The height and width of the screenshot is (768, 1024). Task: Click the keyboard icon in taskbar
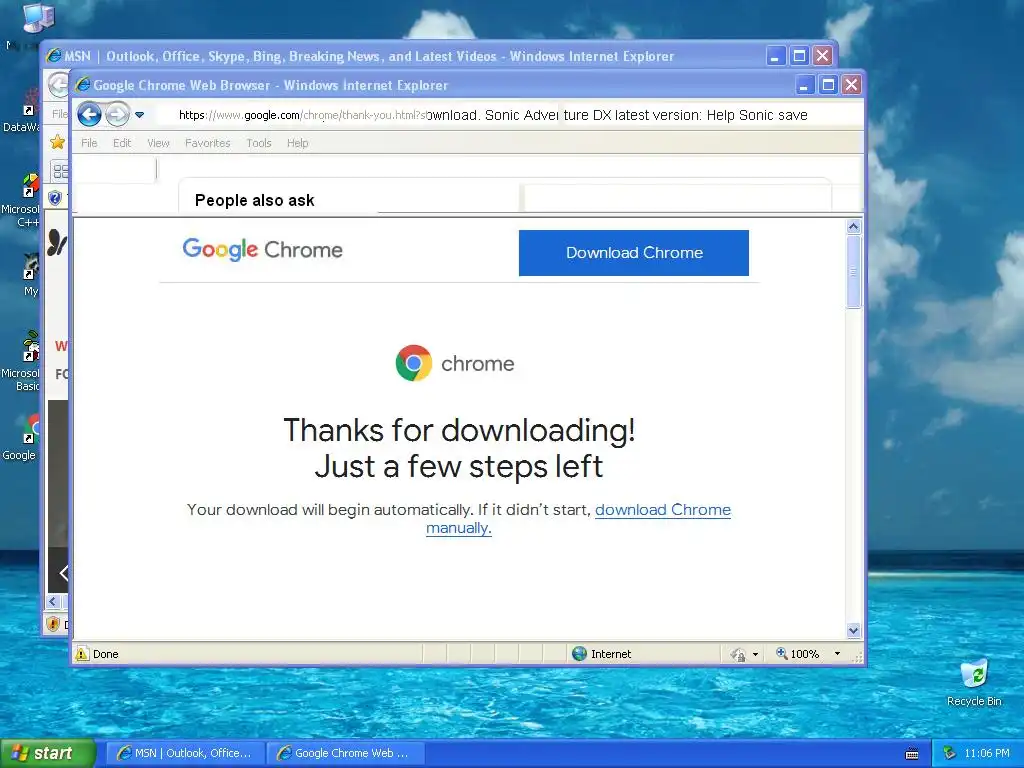click(912, 754)
